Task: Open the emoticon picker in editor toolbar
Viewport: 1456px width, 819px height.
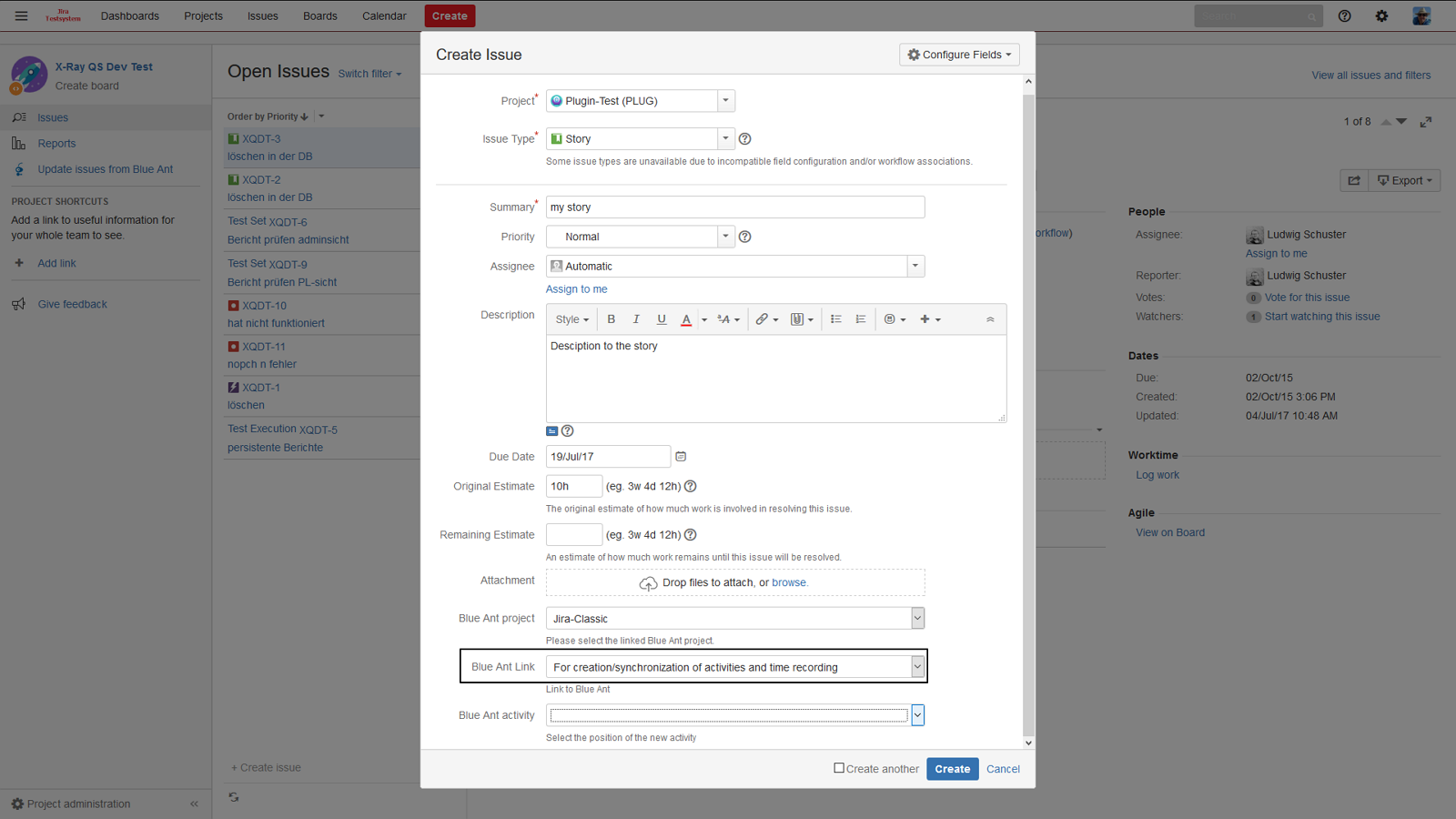Action: click(x=895, y=319)
